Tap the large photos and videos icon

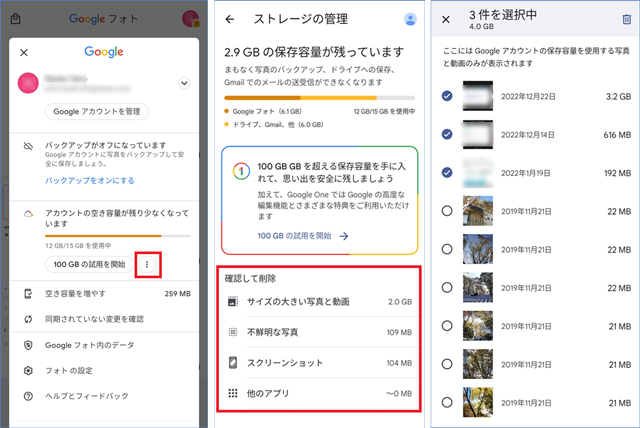click(x=233, y=302)
